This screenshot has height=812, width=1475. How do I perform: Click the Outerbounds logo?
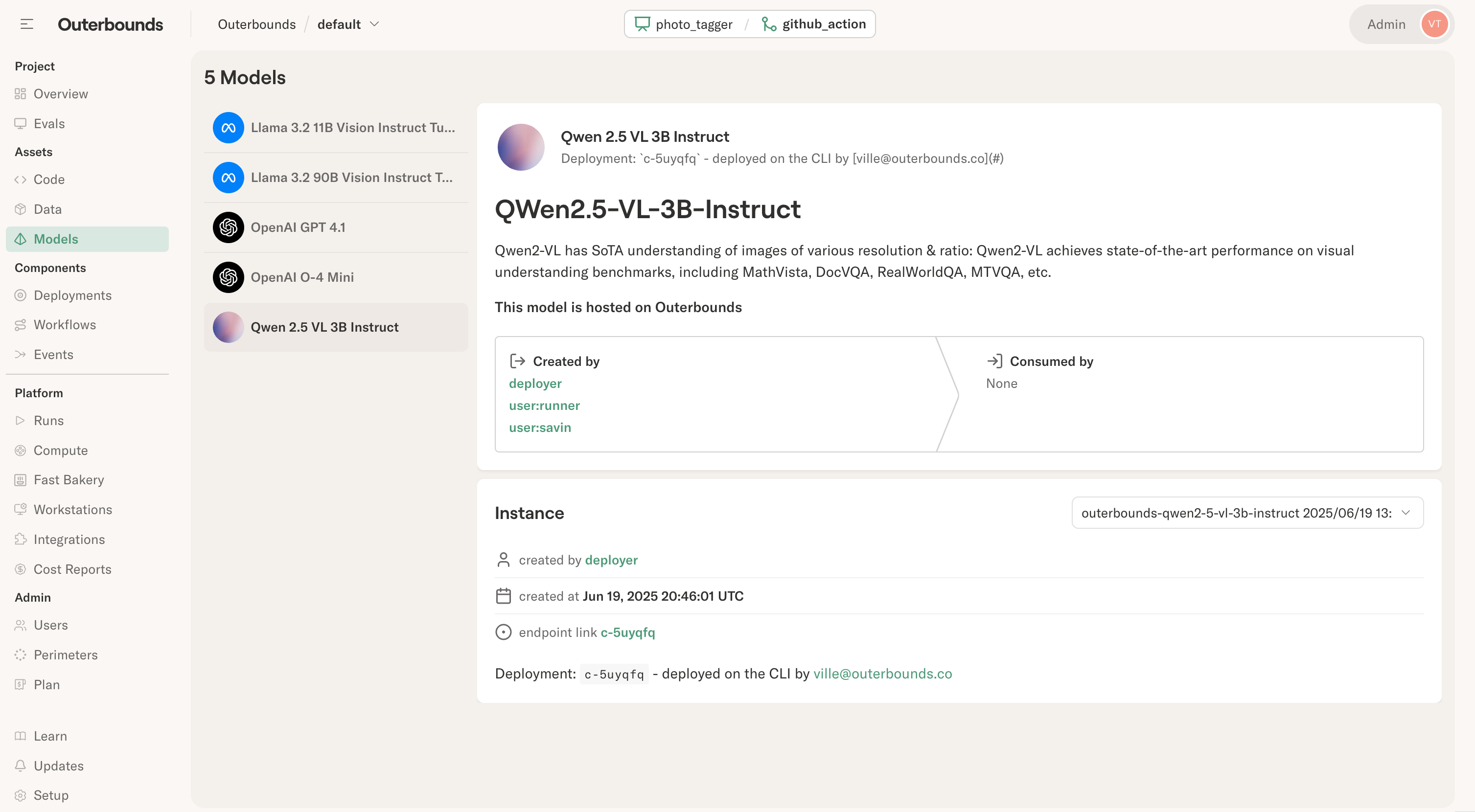[x=110, y=24]
